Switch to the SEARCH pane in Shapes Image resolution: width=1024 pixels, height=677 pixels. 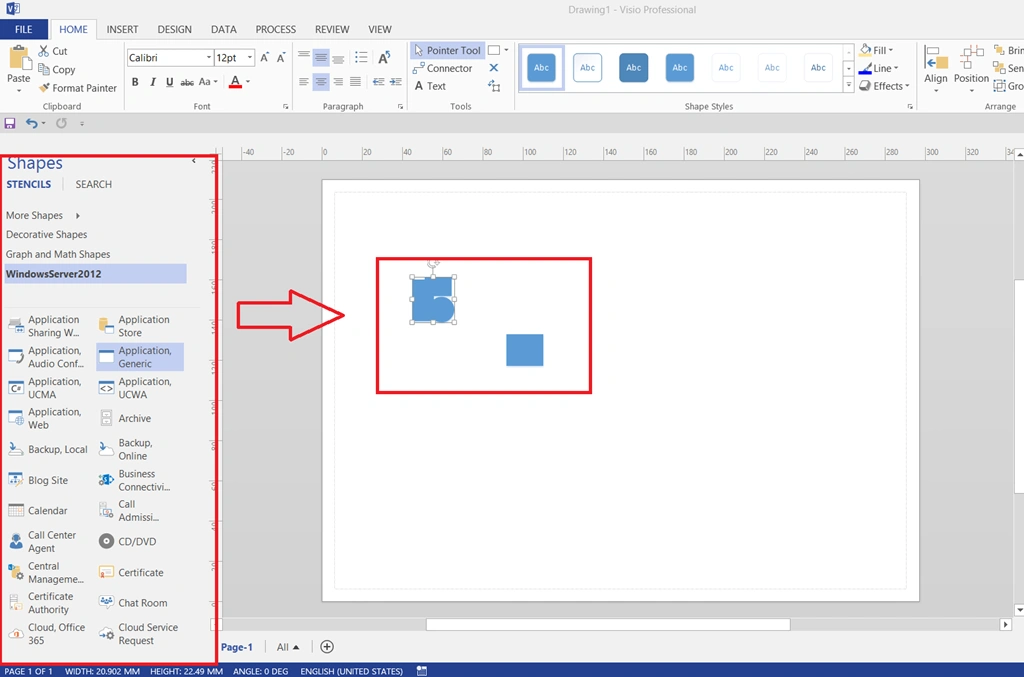point(93,184)
